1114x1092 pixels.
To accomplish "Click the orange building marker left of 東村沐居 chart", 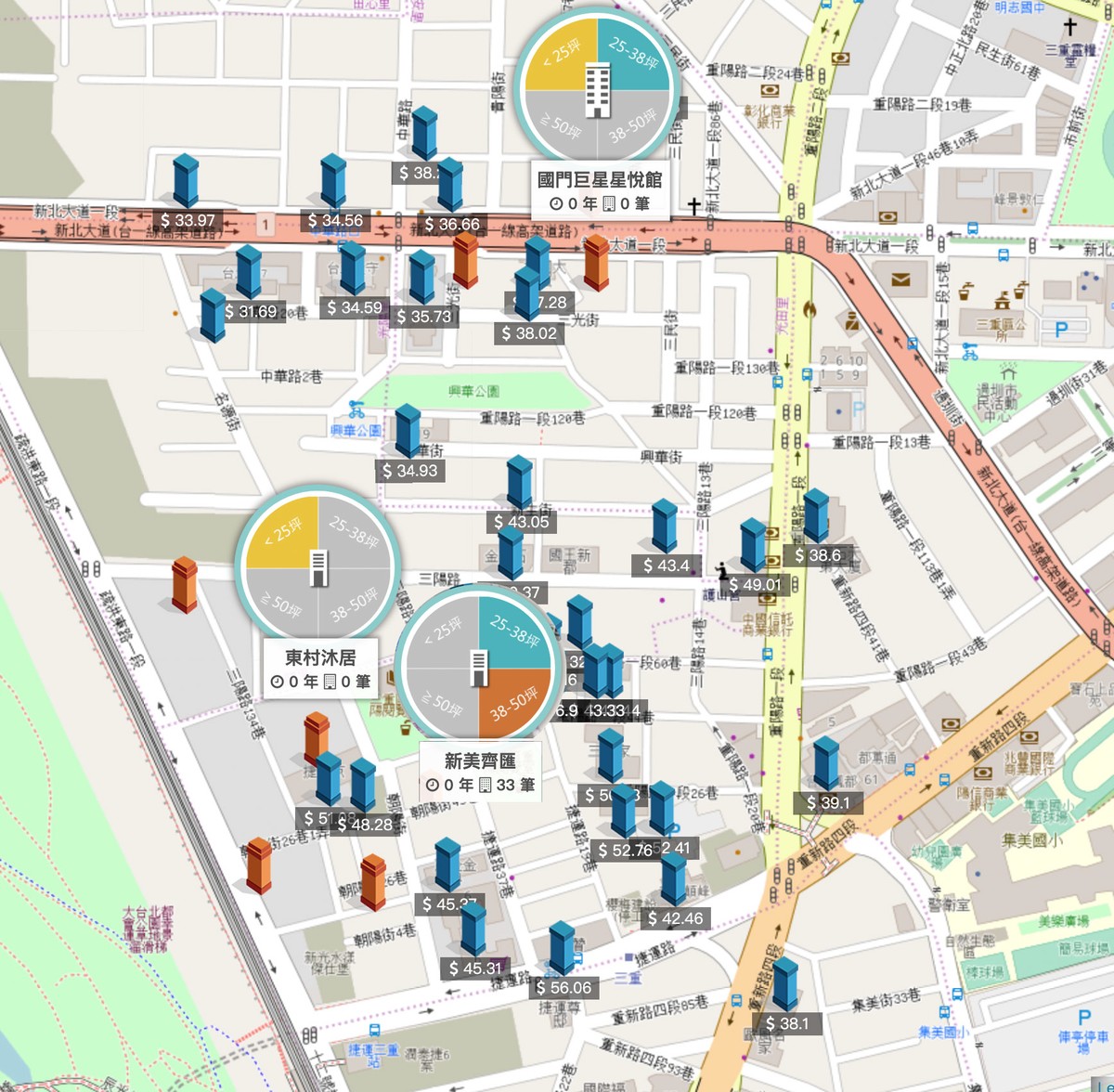I will pyautogui.click(x=185, y=584).
